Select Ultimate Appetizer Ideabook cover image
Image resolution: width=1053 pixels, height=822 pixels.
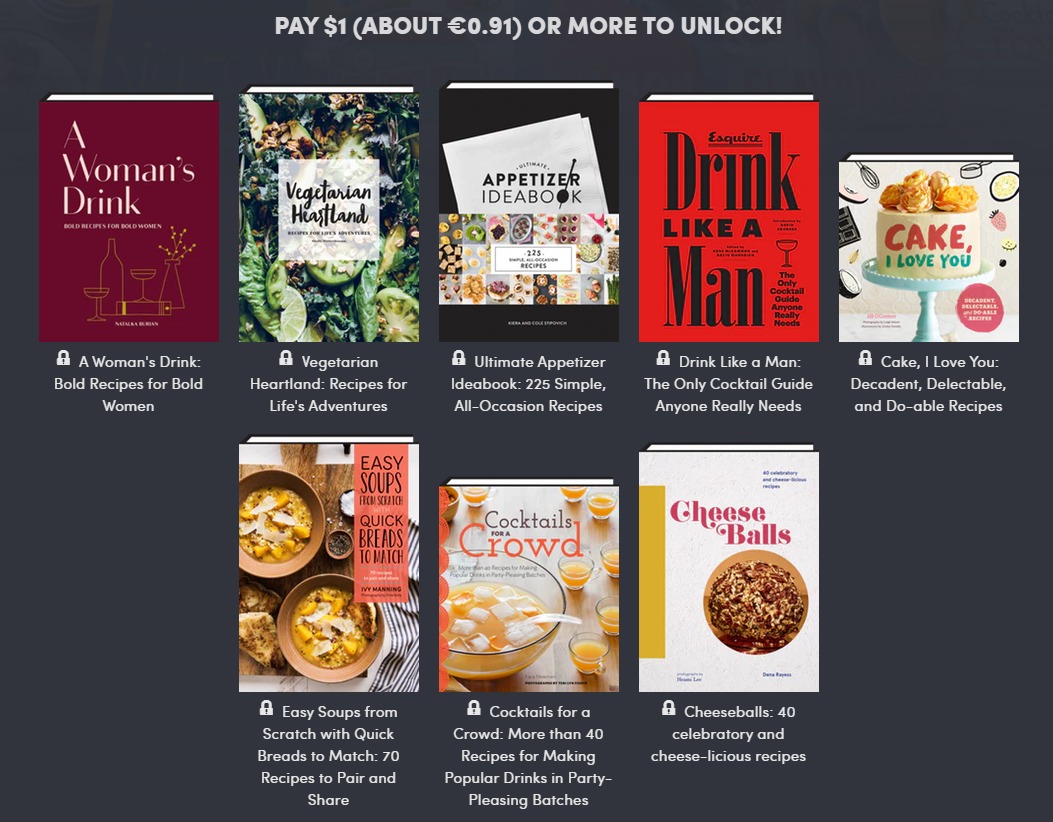(x=529, y=212)
